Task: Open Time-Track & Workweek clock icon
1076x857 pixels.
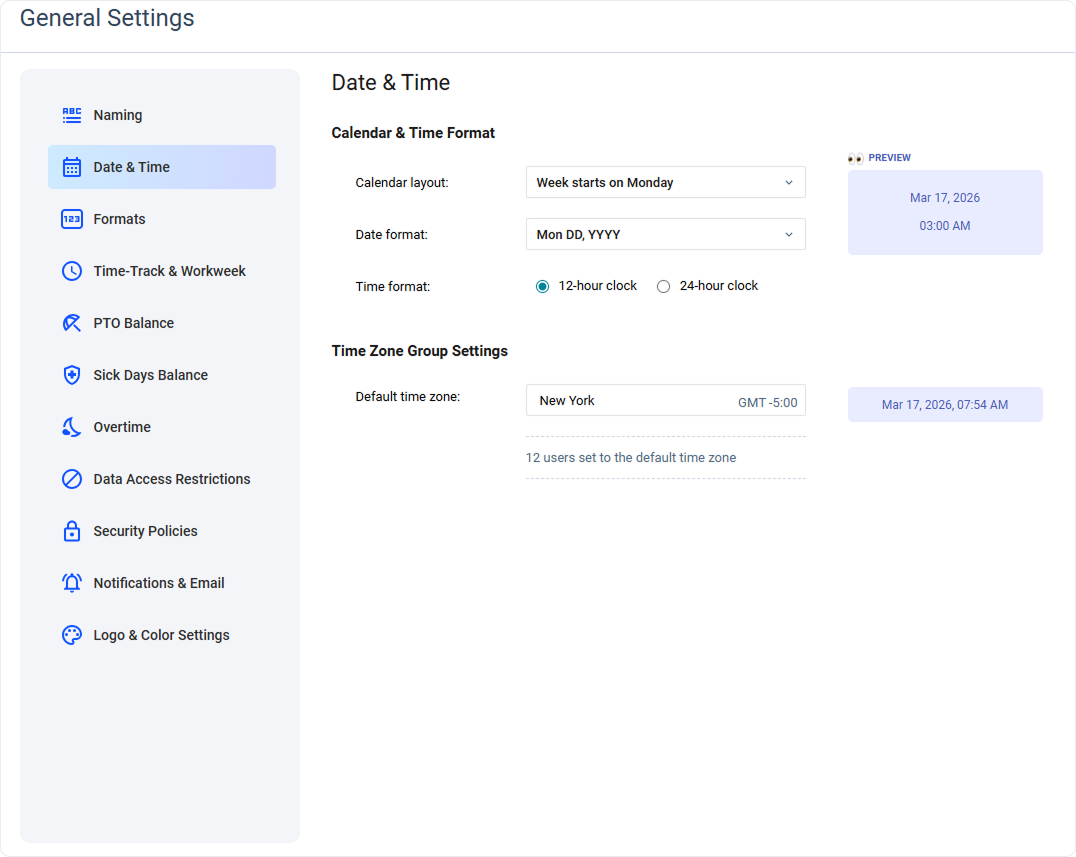Action: coord(71,271)
